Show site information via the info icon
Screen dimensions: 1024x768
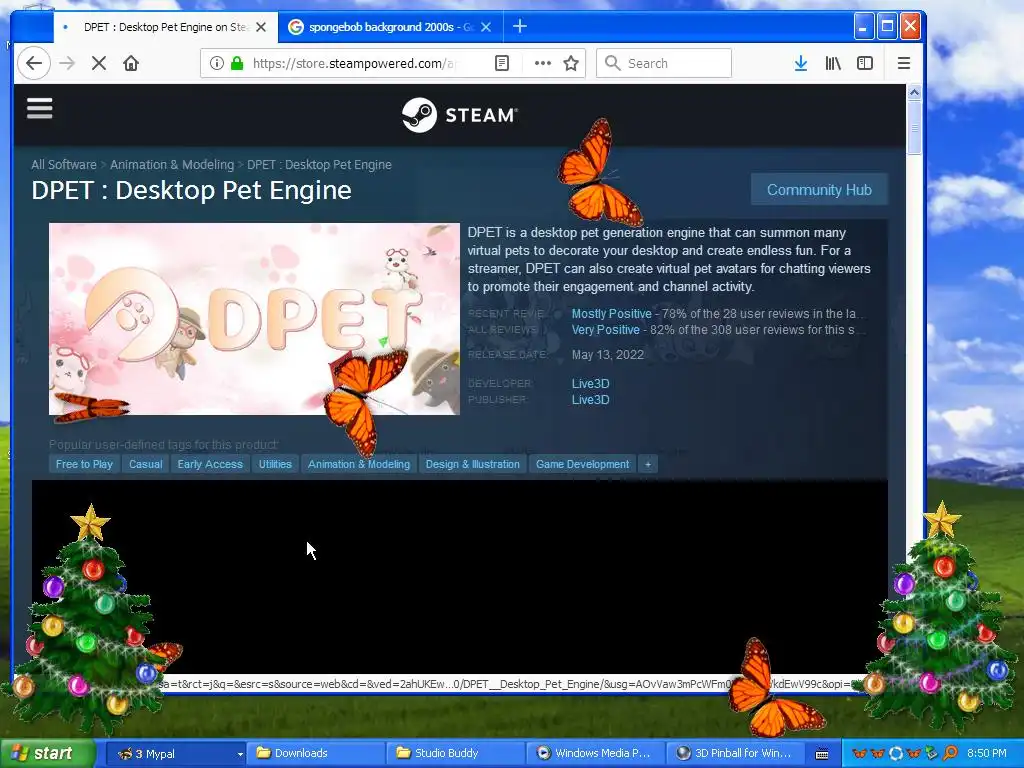(x=217, y=63)
